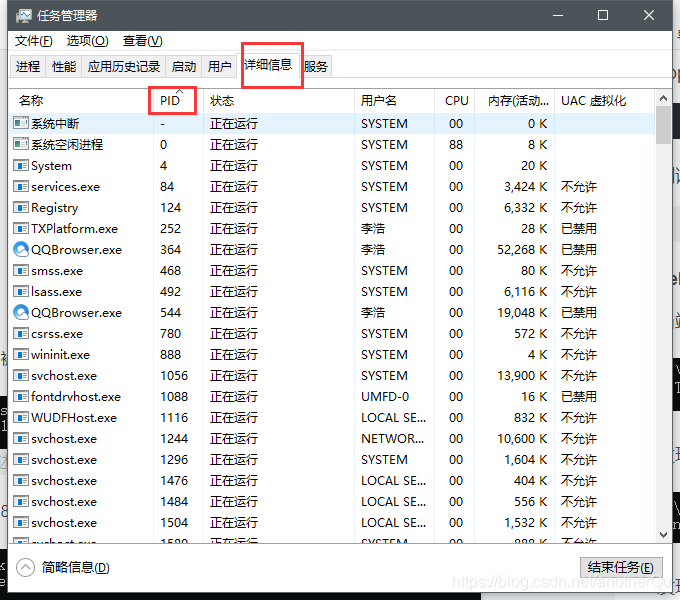Open the 查看(V) menu

click(143, 41)
